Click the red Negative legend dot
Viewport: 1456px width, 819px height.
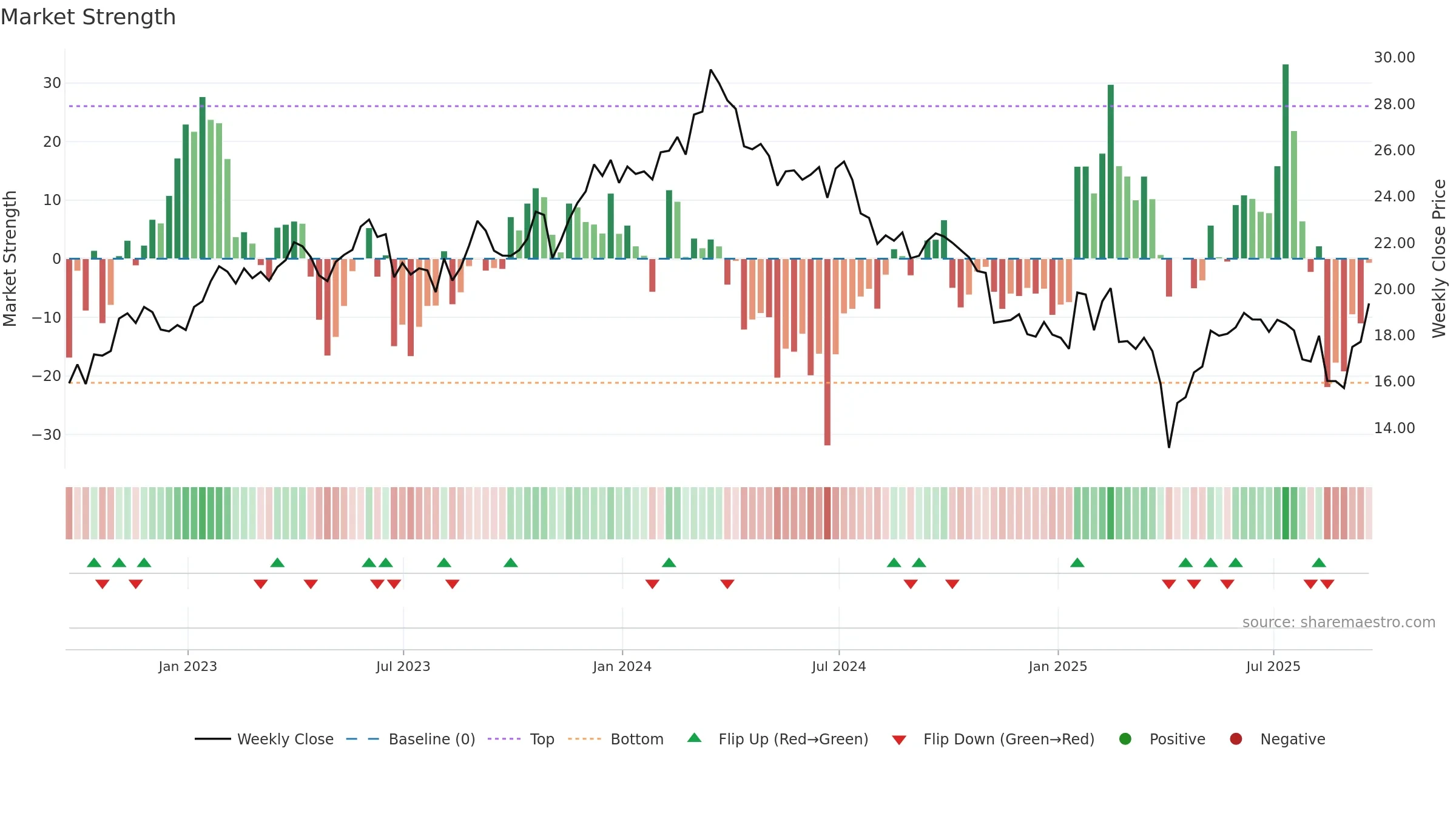[1236, 739]
